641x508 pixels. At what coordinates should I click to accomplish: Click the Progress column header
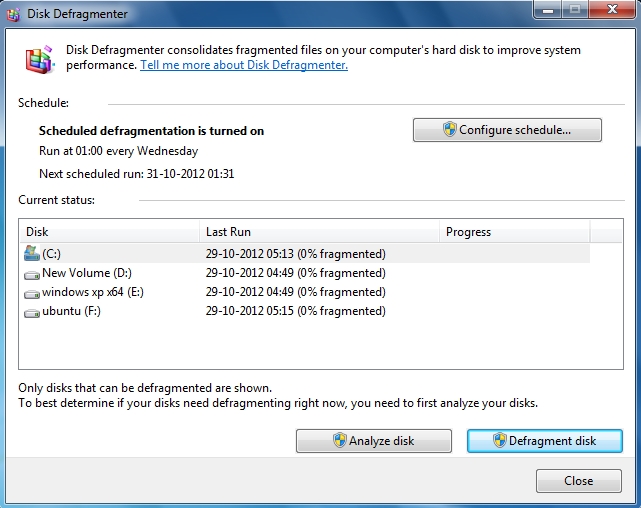(514, 232)
